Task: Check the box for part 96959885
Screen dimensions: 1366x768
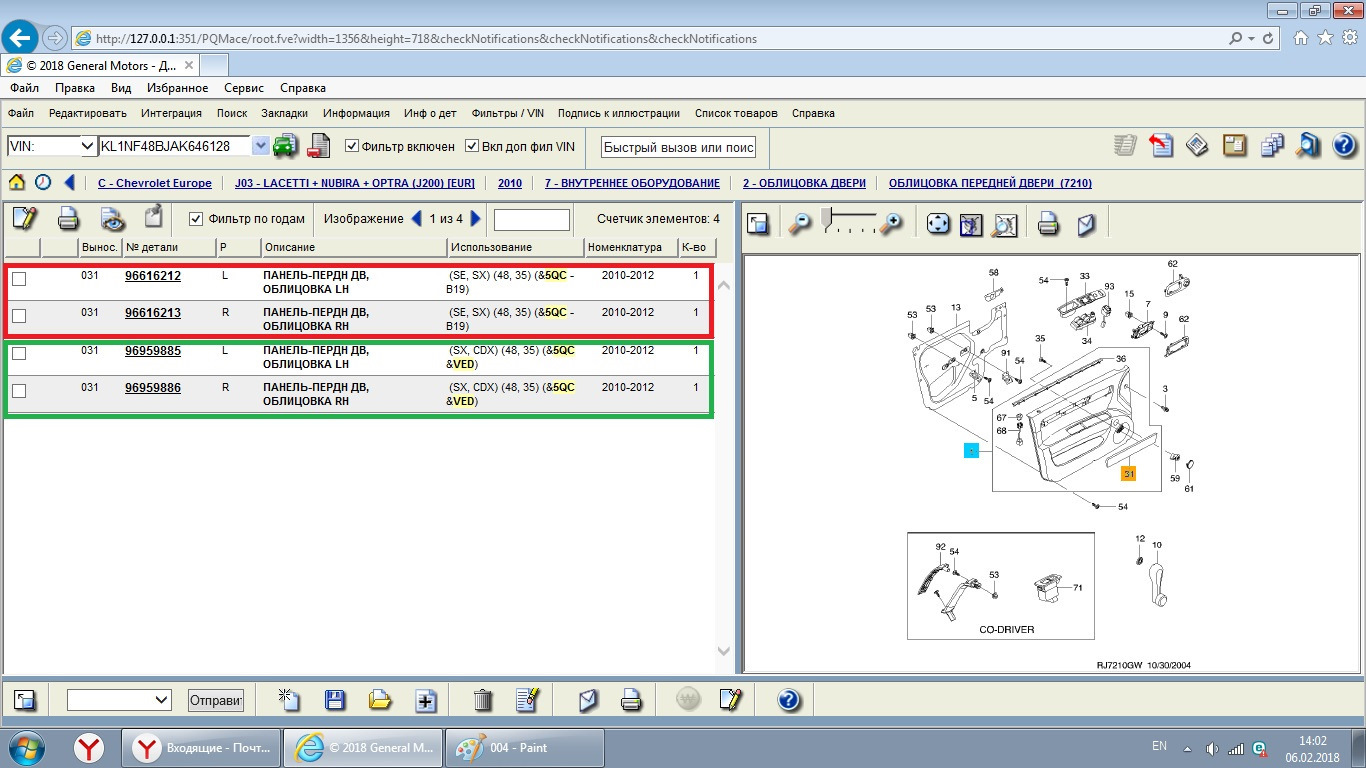Action: pos(19,353)
